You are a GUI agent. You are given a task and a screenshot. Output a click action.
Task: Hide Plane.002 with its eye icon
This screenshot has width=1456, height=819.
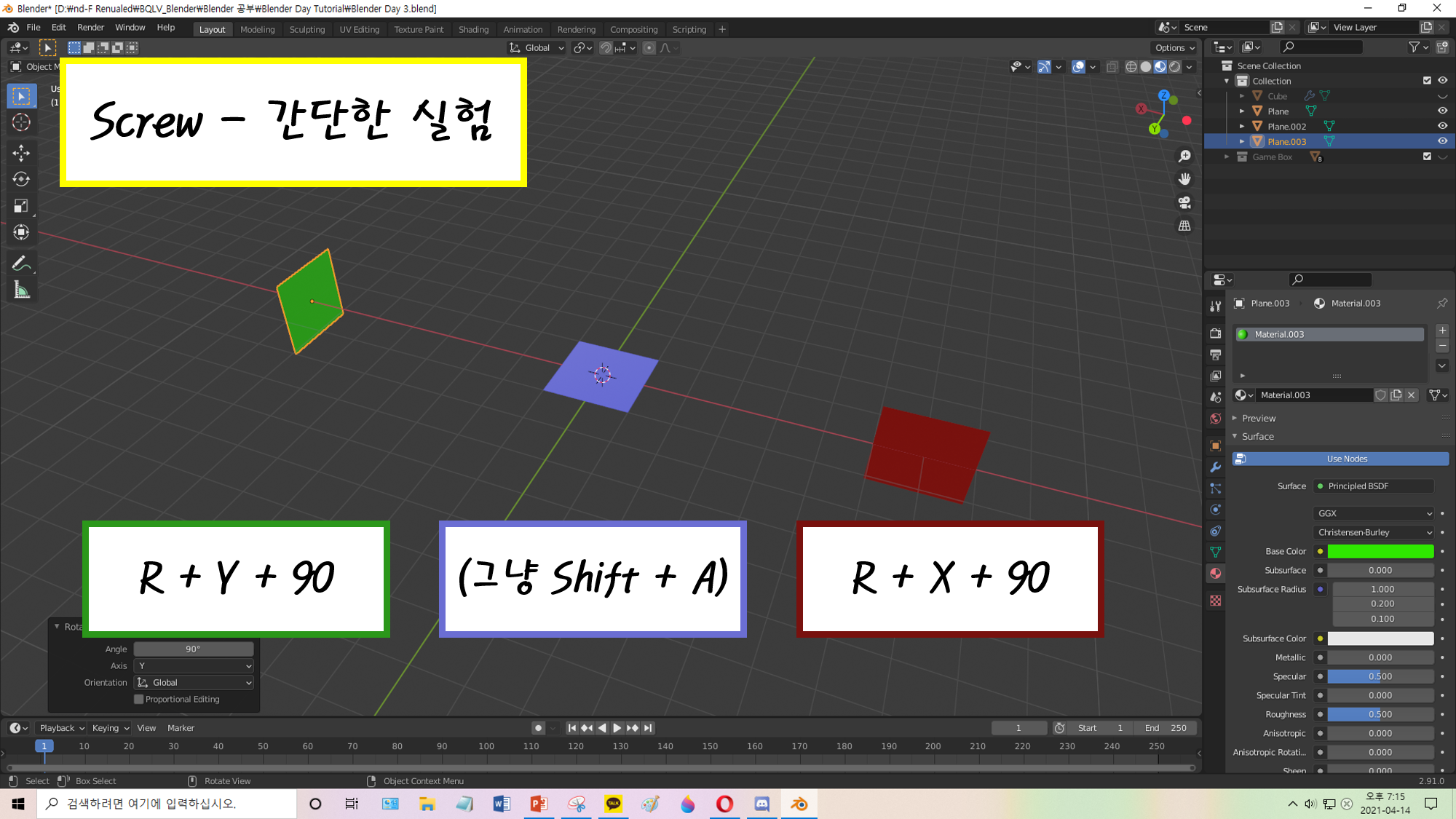click(1442, 126)
